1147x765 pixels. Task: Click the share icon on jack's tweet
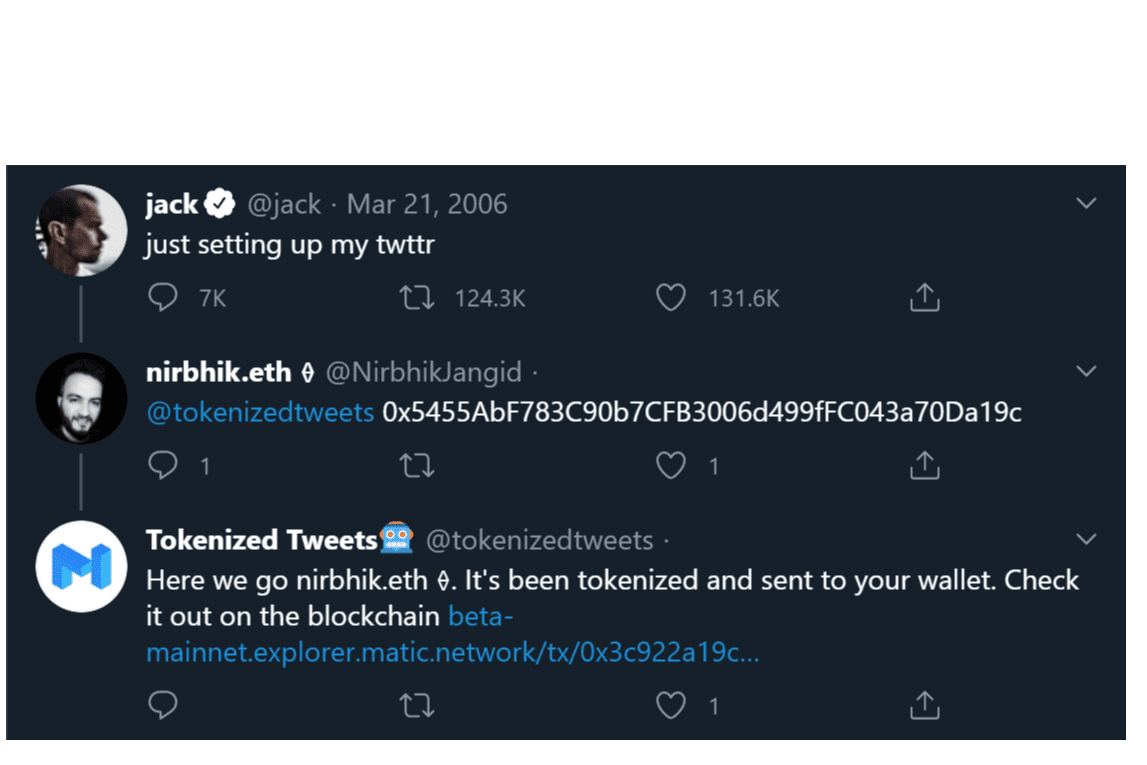point(924,297)
